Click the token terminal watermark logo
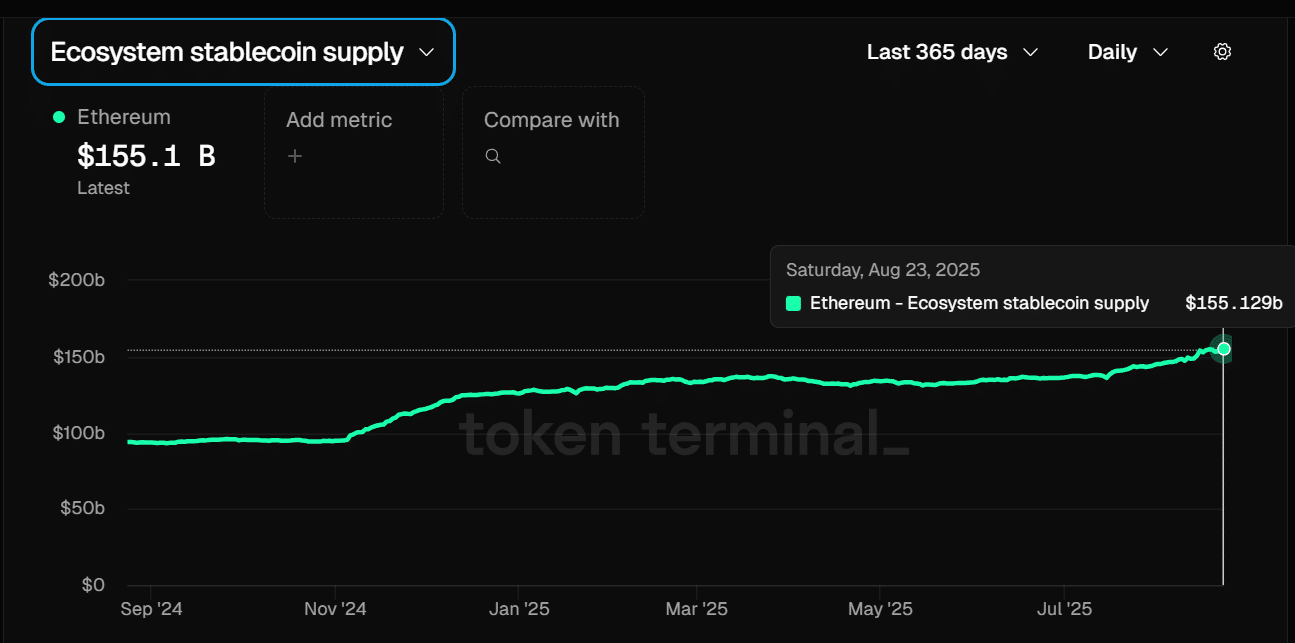The width and height of the screenshot is (1295, 643). coord(684,434)
